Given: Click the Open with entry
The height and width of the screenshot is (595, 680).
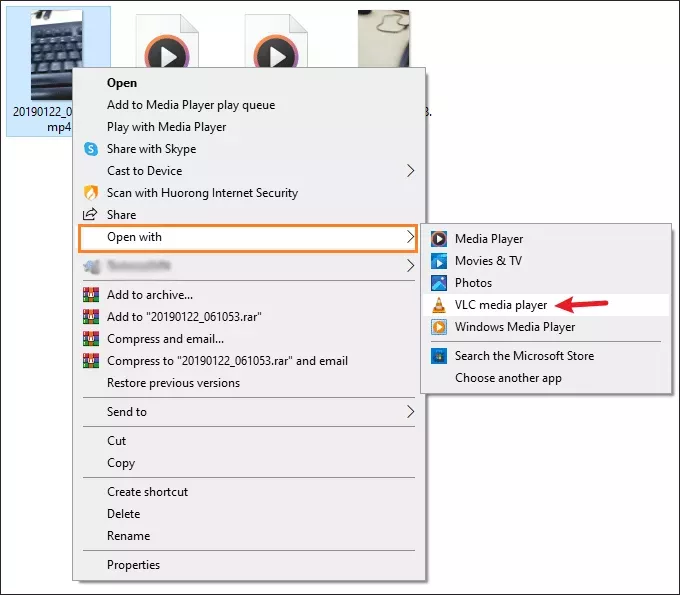Looking at the screenshot, I should [x=248, y=238].
